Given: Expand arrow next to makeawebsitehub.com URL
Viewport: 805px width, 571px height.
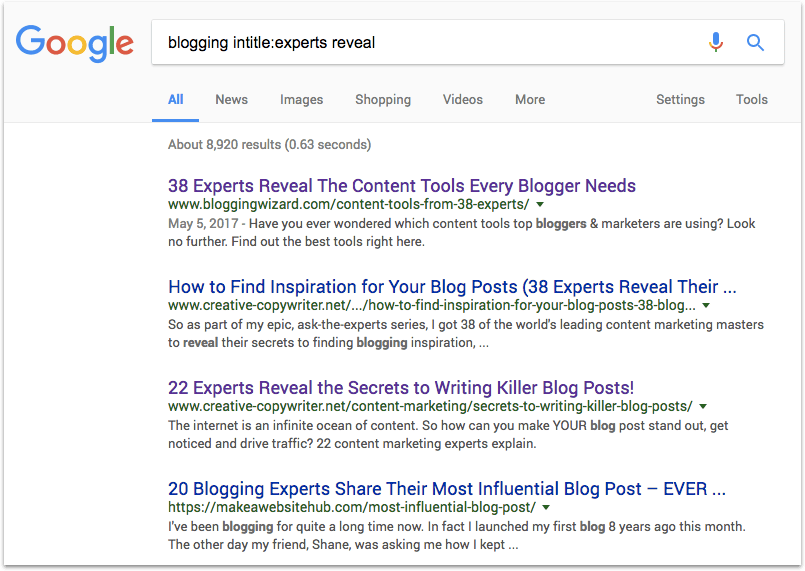Looking at the screenshot, I should (x=546, y=508).
